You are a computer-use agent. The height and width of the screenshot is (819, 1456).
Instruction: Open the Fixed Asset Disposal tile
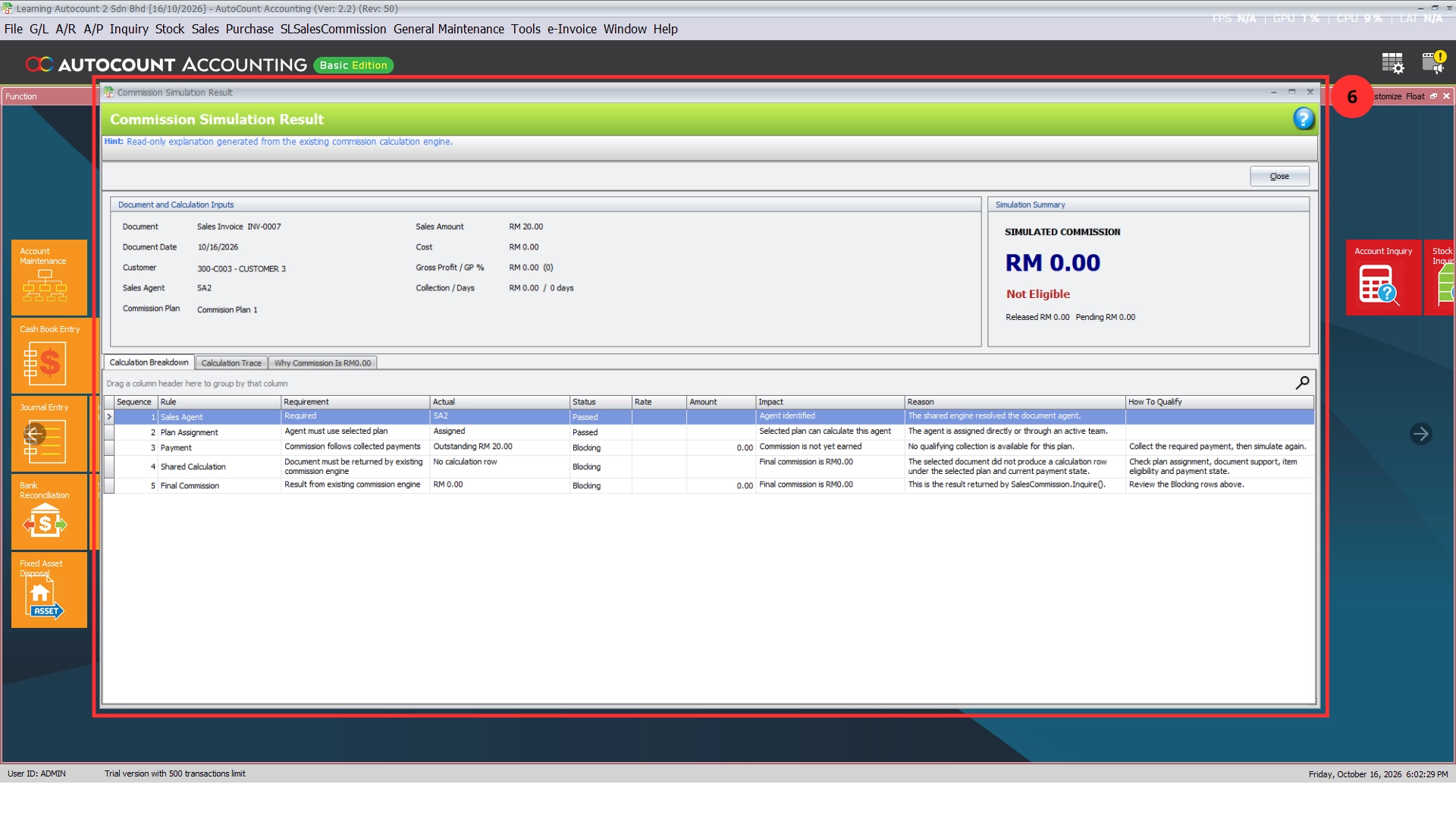coord(49,590)
